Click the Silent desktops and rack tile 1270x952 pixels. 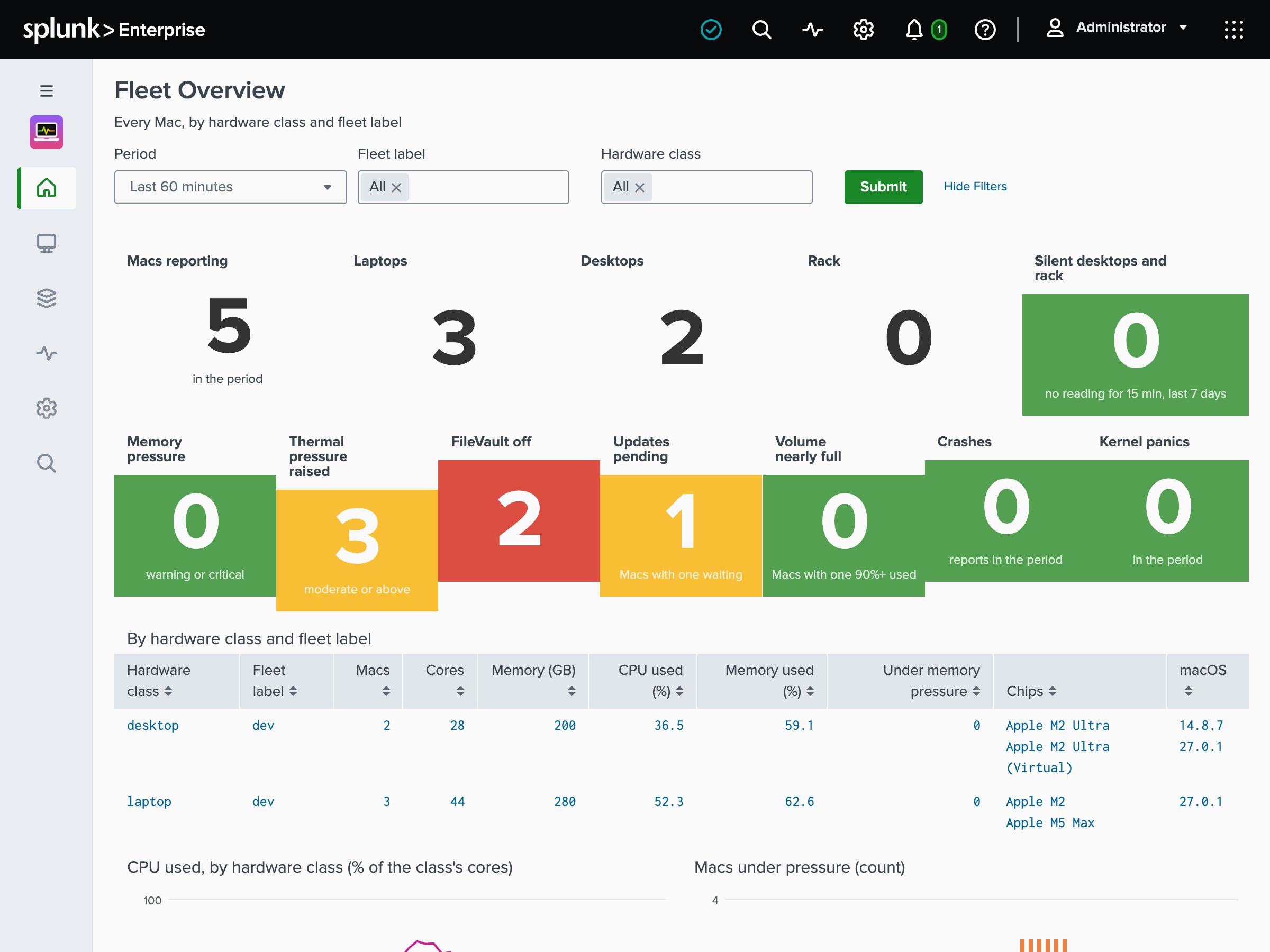tap(1135, 355)
